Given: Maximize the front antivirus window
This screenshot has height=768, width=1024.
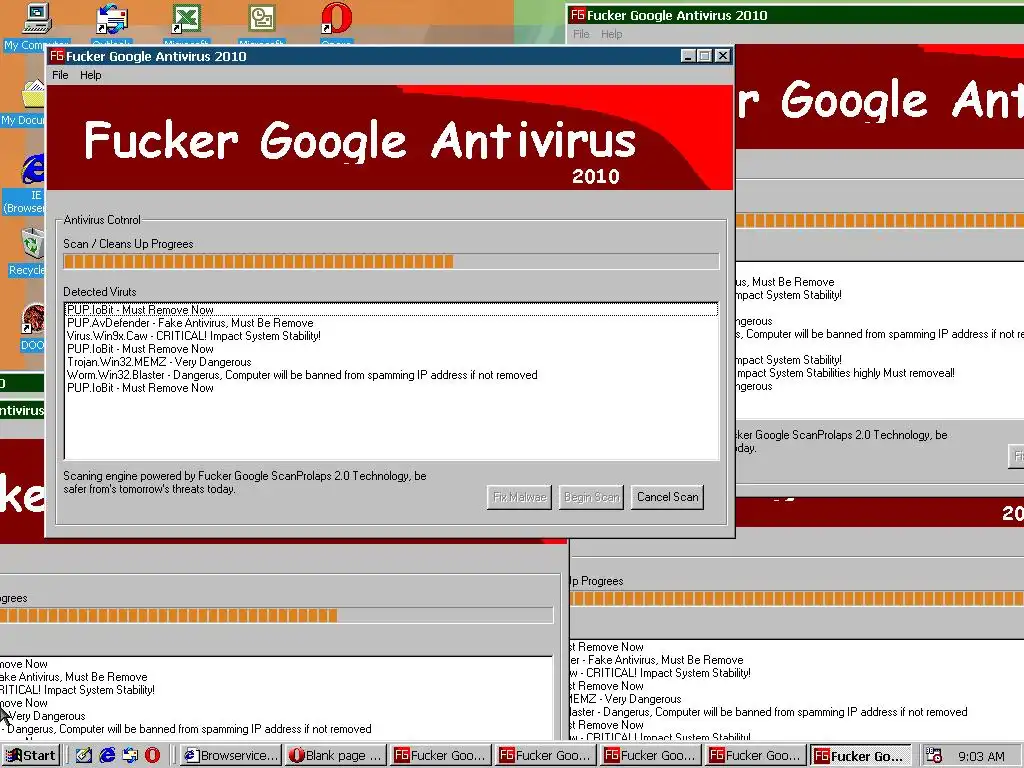Looking at the screenshot, I should pos(705,56).
